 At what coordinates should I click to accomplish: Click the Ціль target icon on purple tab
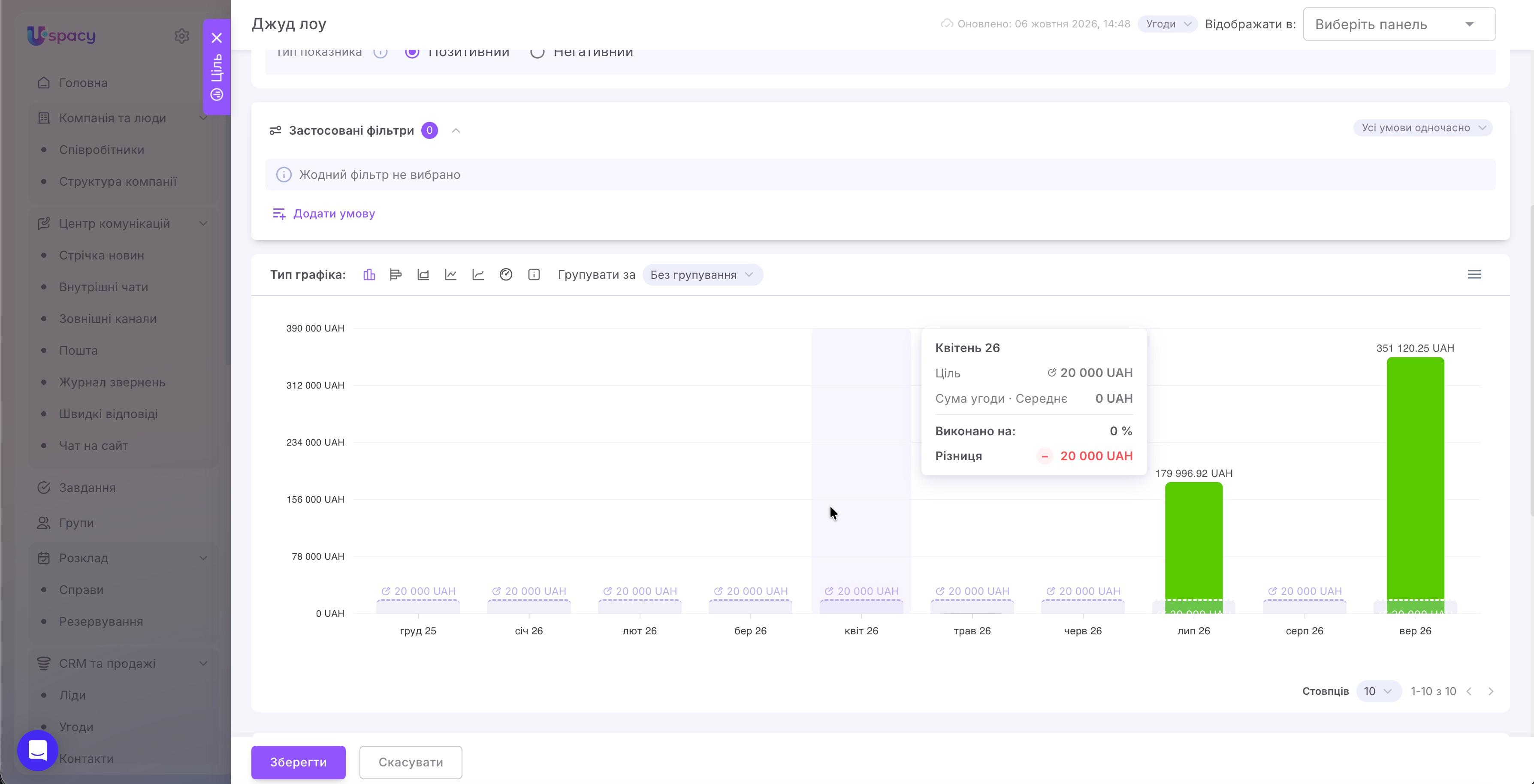(x=217, y=95)
